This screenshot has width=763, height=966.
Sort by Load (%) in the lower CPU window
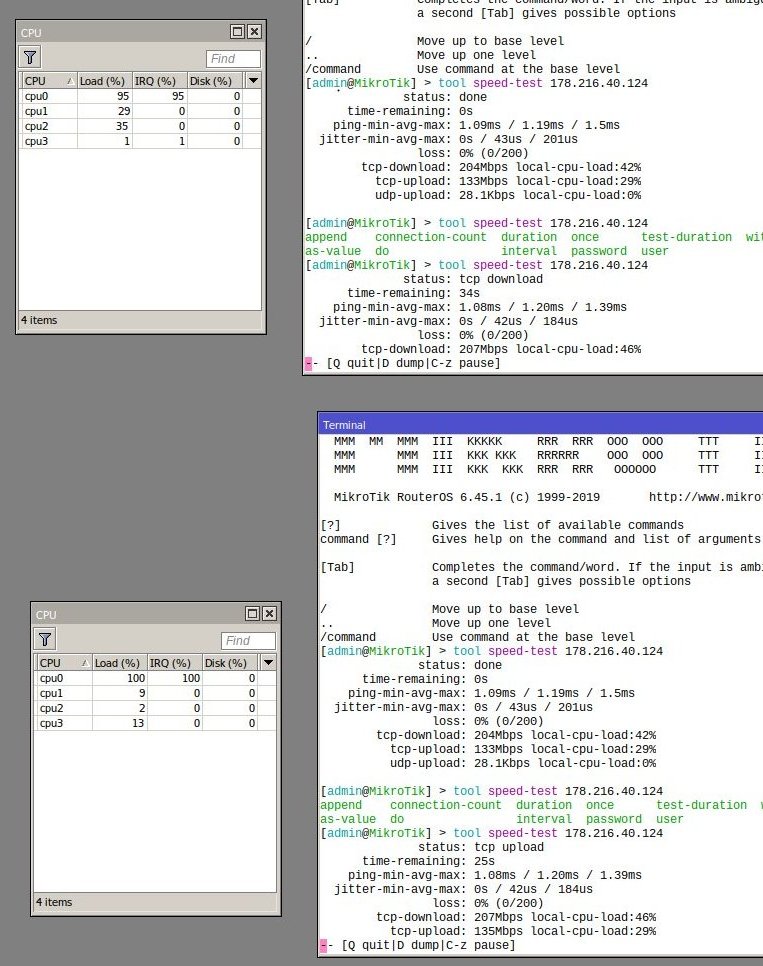coord(119,663)
